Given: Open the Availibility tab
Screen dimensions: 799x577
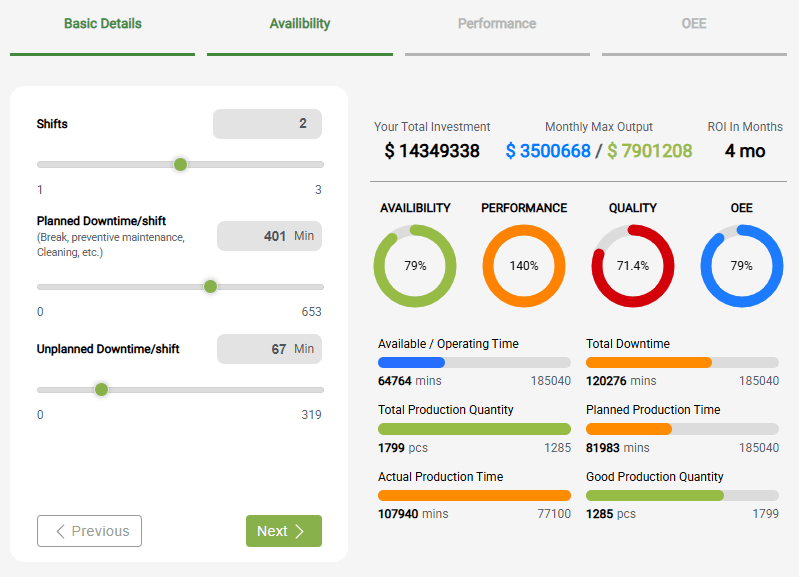Looking at the screenshot, I should (x=300, y=24).
